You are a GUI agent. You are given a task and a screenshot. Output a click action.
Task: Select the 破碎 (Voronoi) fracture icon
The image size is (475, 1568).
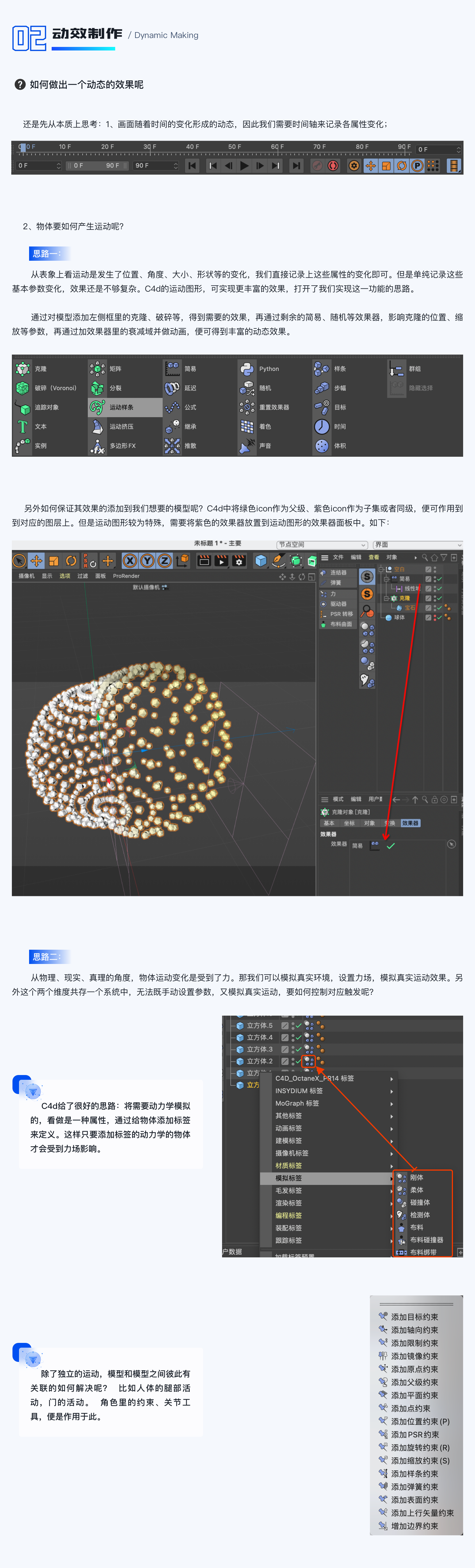tap(23, 388)
